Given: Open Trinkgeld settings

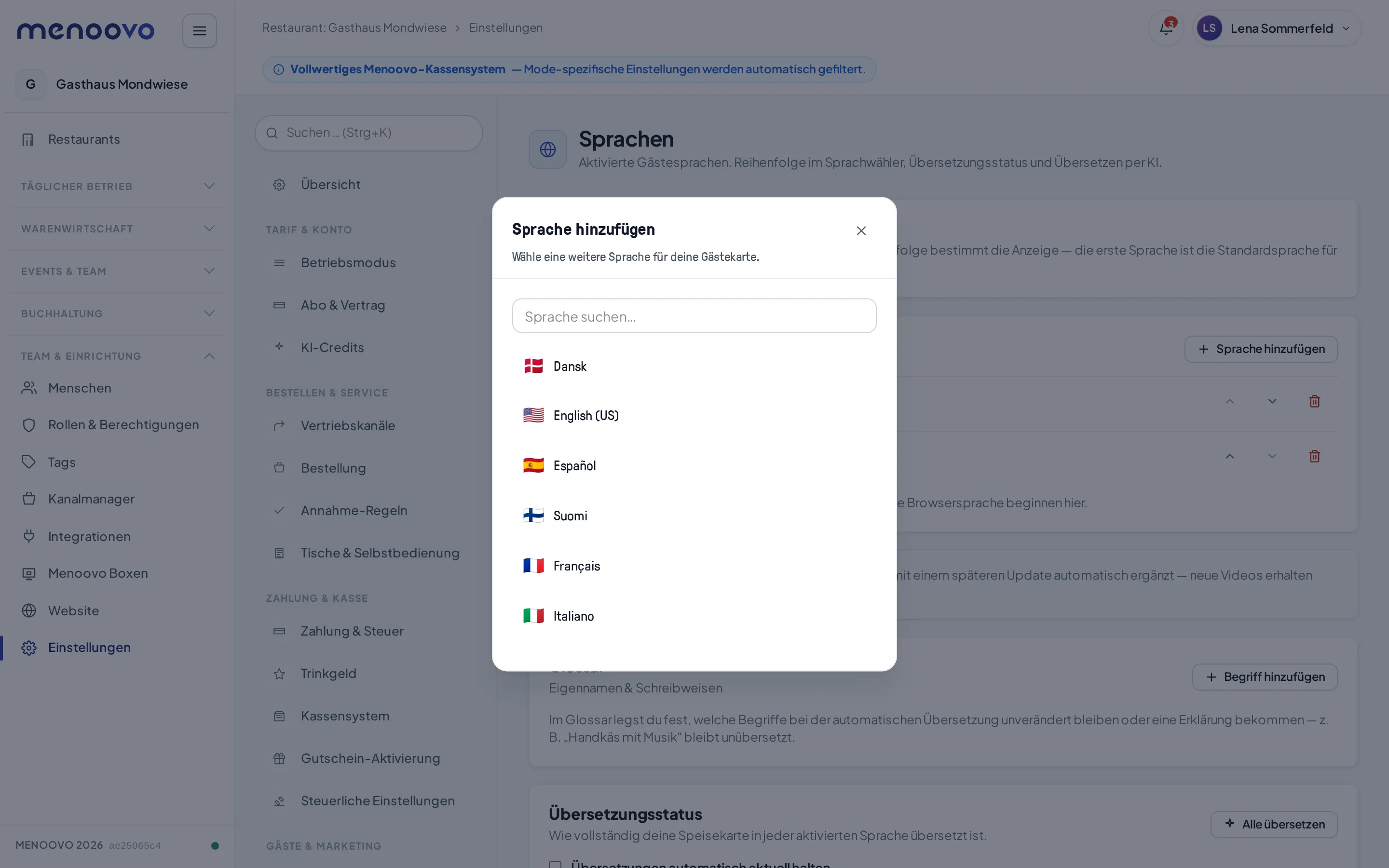Looking at the screenshot, I should (368, 673).
